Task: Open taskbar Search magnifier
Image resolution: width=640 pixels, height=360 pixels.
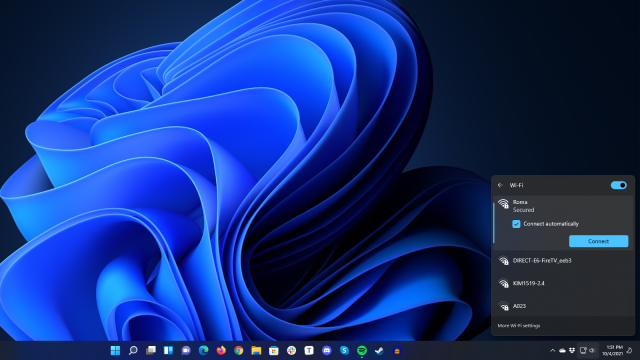Action: [x=133, y=350]
